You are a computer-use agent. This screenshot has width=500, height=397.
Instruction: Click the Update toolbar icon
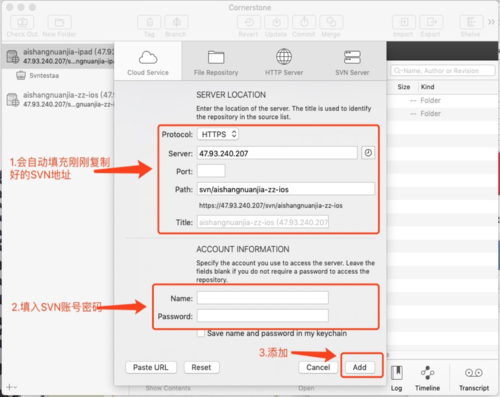tap(276, 22)
